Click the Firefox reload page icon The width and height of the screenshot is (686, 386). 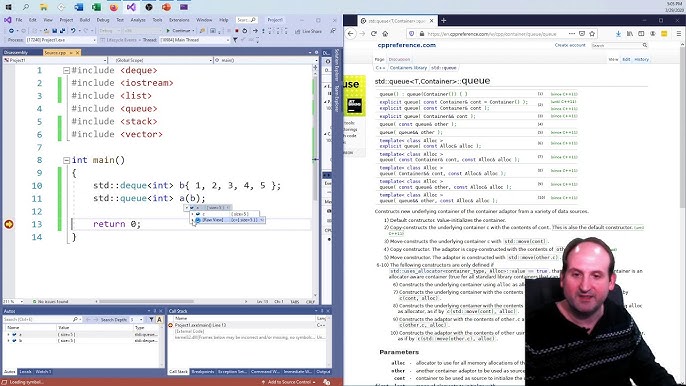(374, 34)
